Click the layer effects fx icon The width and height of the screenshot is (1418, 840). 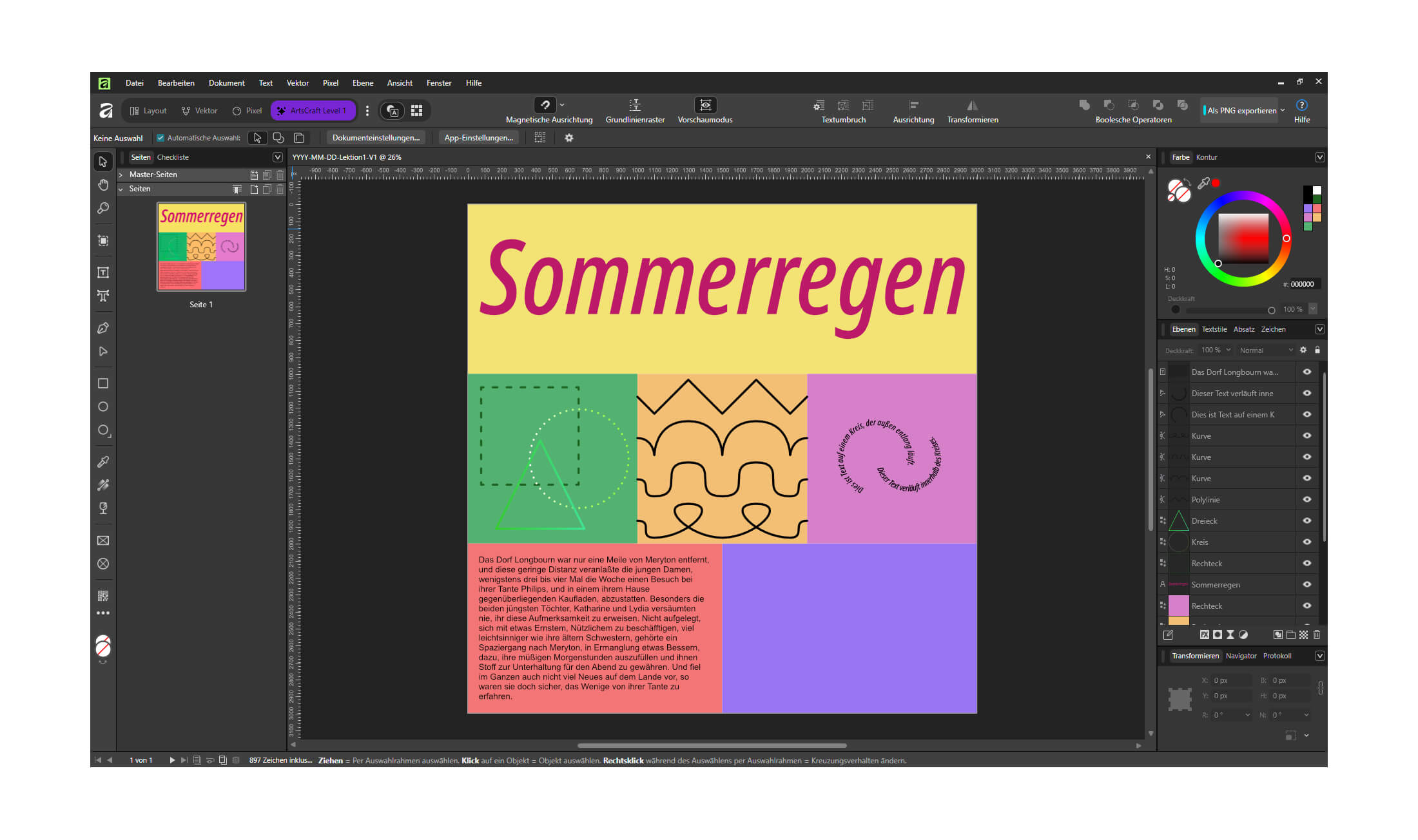(x=1204, y=635)
